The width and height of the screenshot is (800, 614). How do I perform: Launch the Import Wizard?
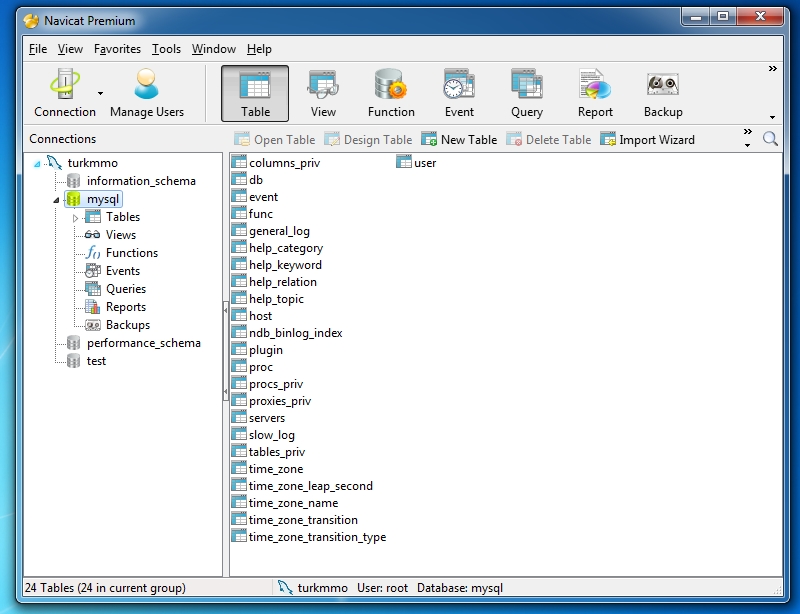click(x=647, y=139)
